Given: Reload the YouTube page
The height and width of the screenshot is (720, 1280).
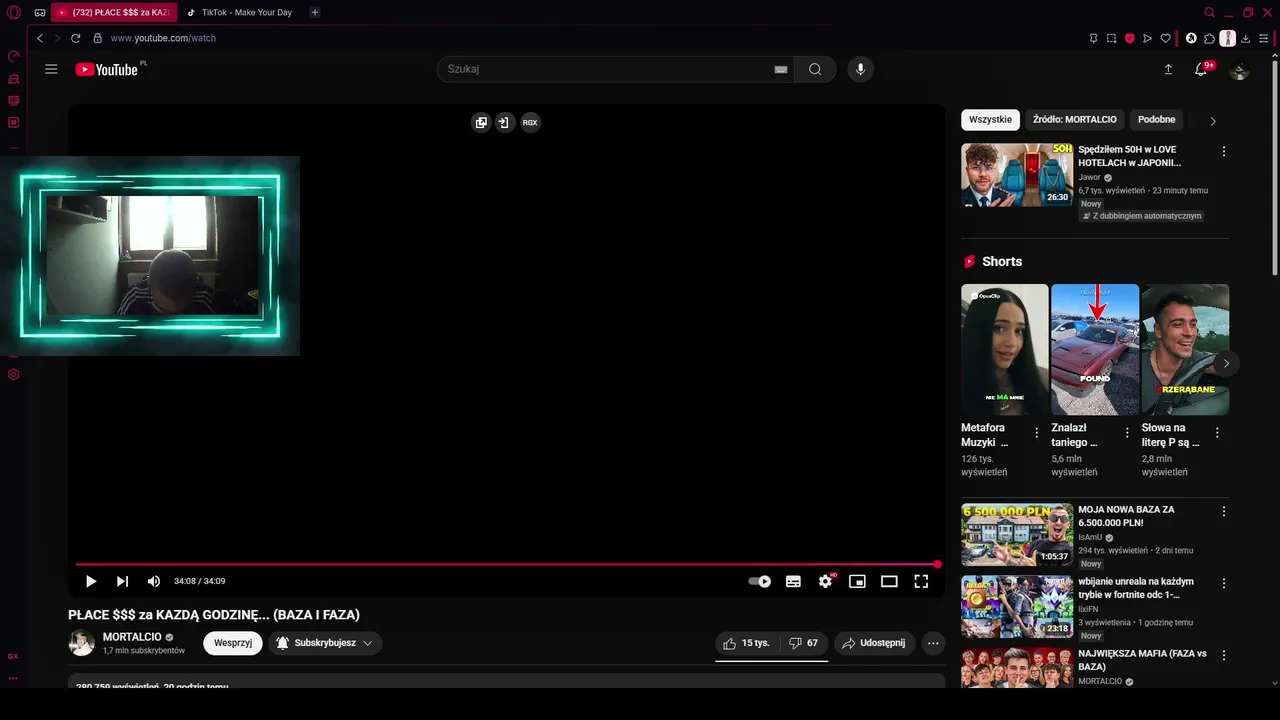Looking at the screenshot, I should click(x=75, y=38).
